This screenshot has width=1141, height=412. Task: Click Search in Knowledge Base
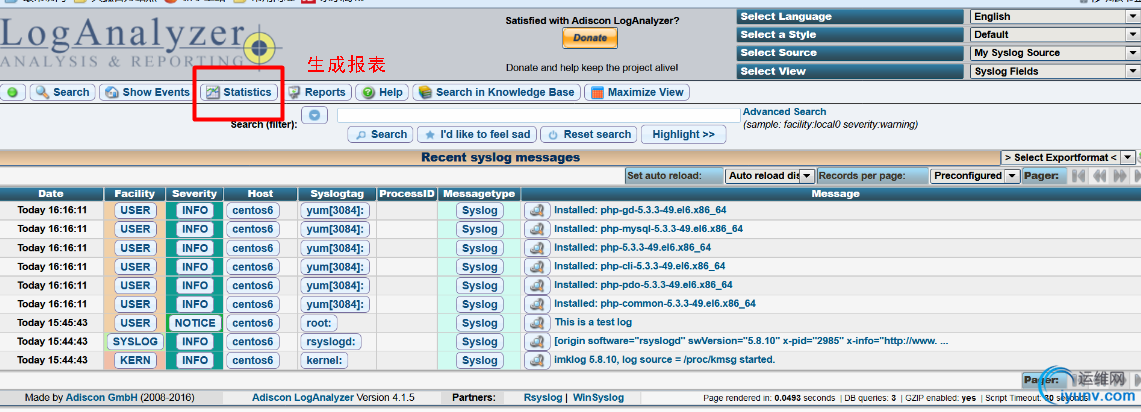497,92
